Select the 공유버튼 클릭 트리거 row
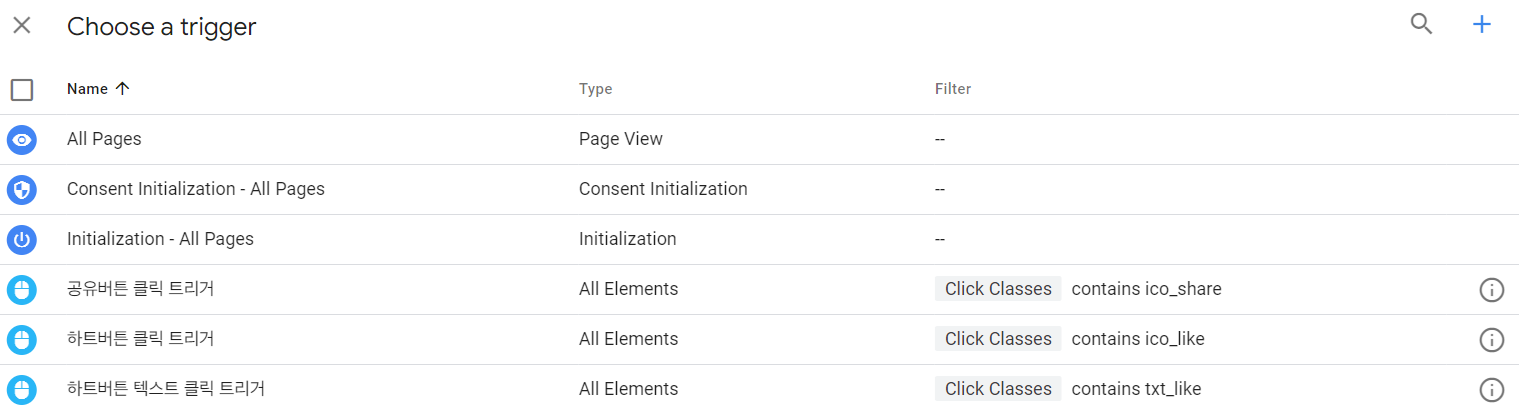Viewport: 1519px width, 410px height. click(759, 290)
